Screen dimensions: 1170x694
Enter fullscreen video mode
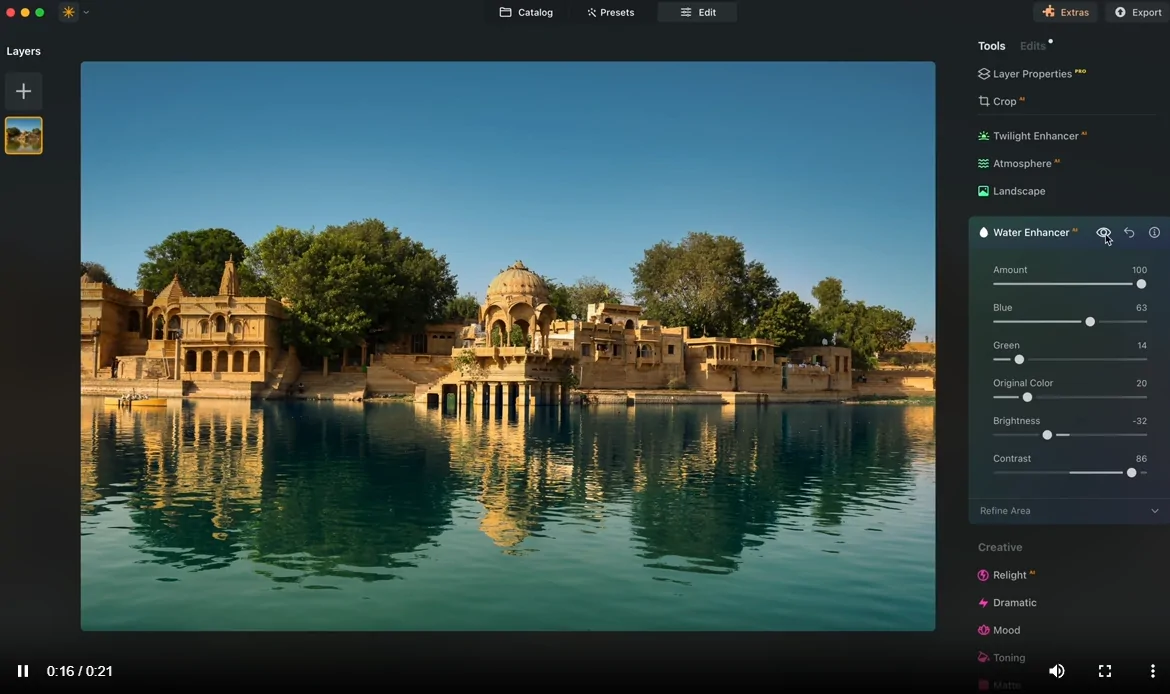point(1105,671)
